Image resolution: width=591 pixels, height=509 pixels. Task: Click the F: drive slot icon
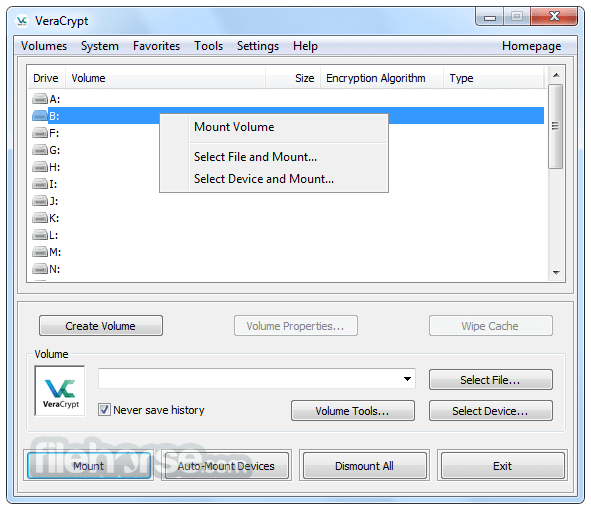[x=40, y=133]
